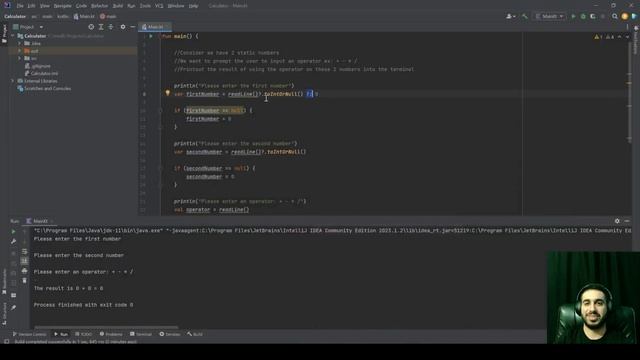The height and width of the screenshot is (360, 640).
Task: Click the yellow warning indicator in editor
Action: pos(598,37)
